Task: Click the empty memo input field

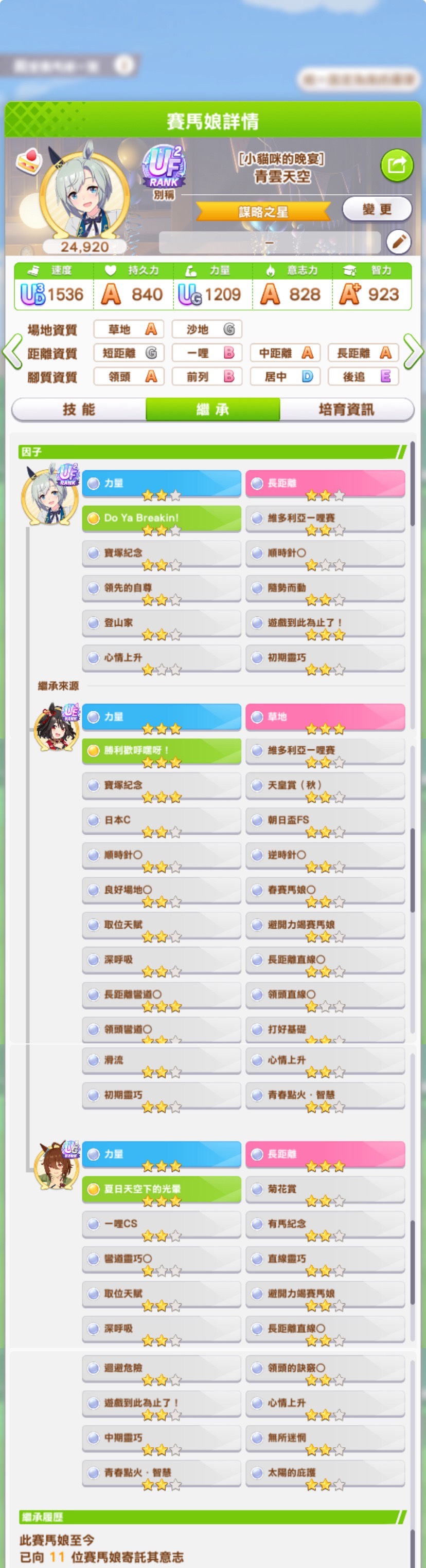Action: (270, 242)
